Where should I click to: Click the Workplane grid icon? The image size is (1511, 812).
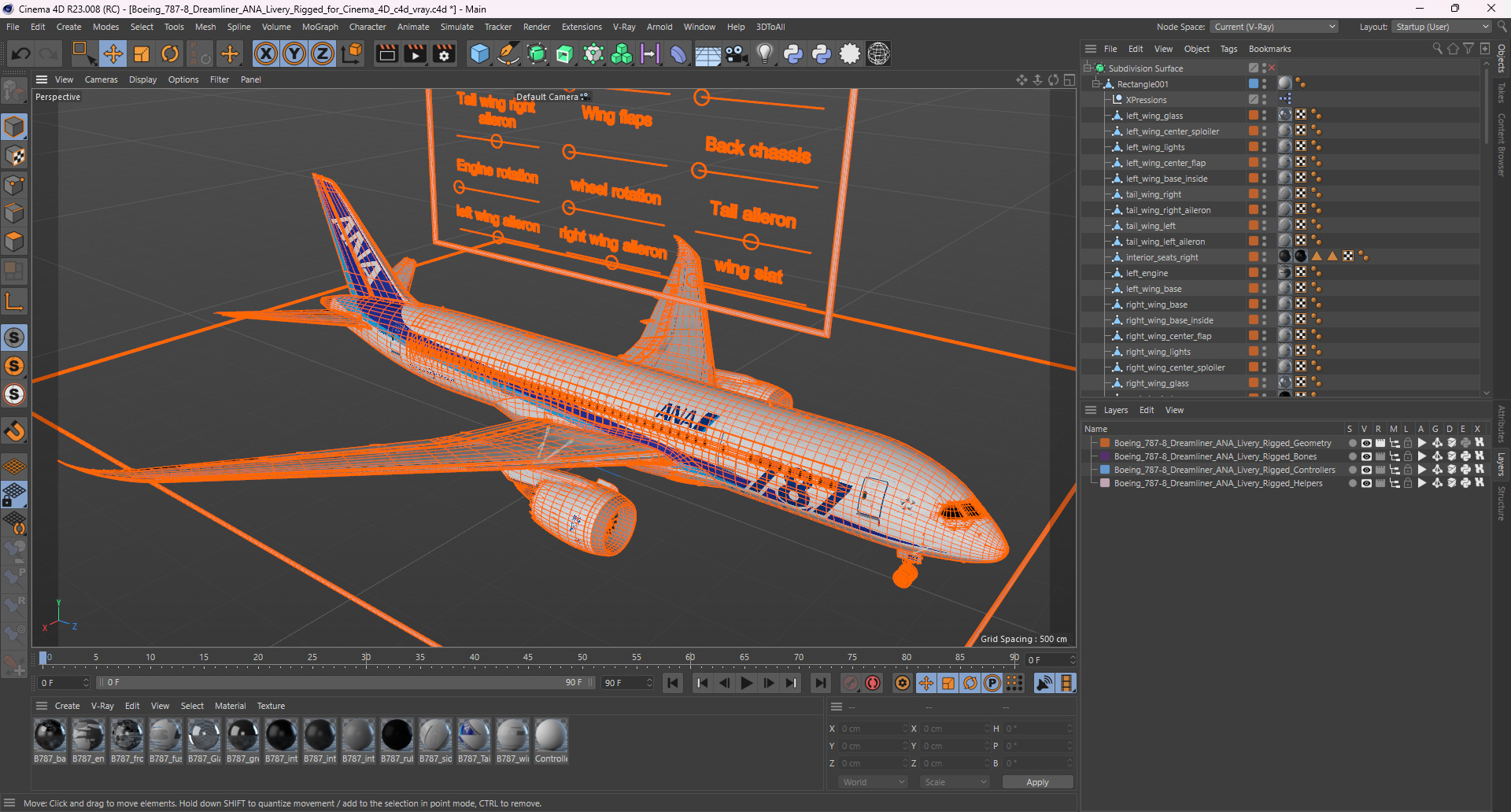[x=14, y=466]
